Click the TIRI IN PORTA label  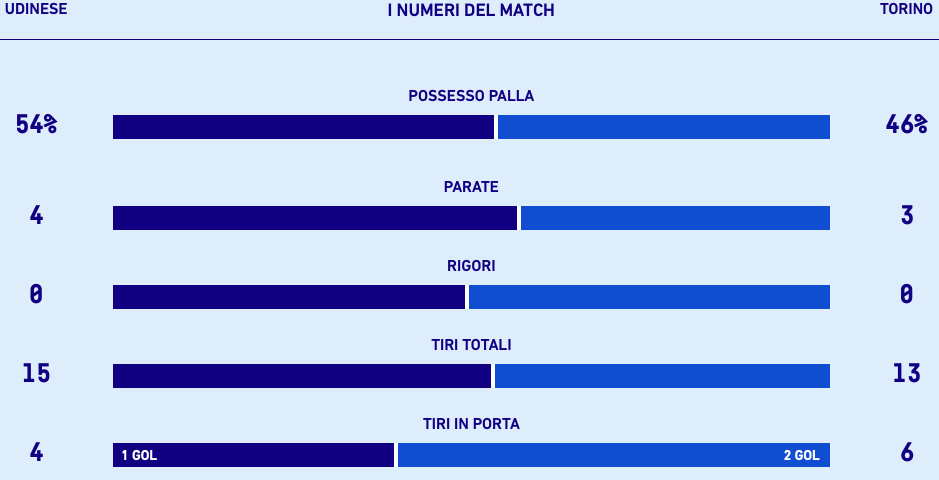click(471, 424)
